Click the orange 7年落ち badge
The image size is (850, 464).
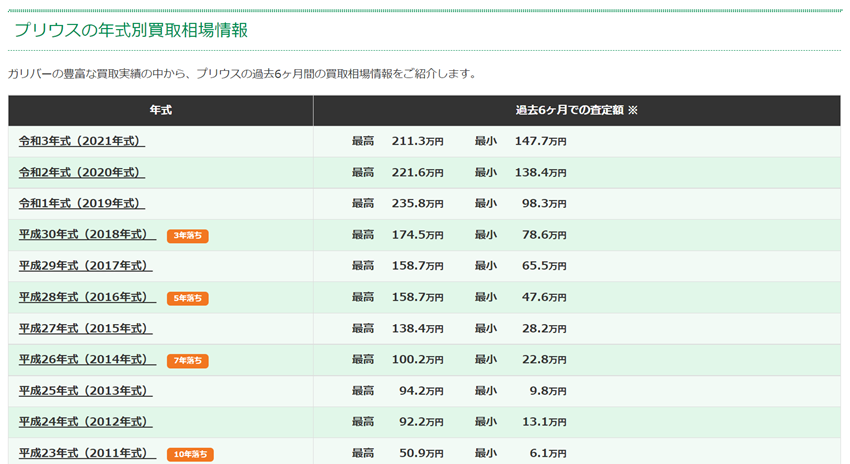click(188, 360)
